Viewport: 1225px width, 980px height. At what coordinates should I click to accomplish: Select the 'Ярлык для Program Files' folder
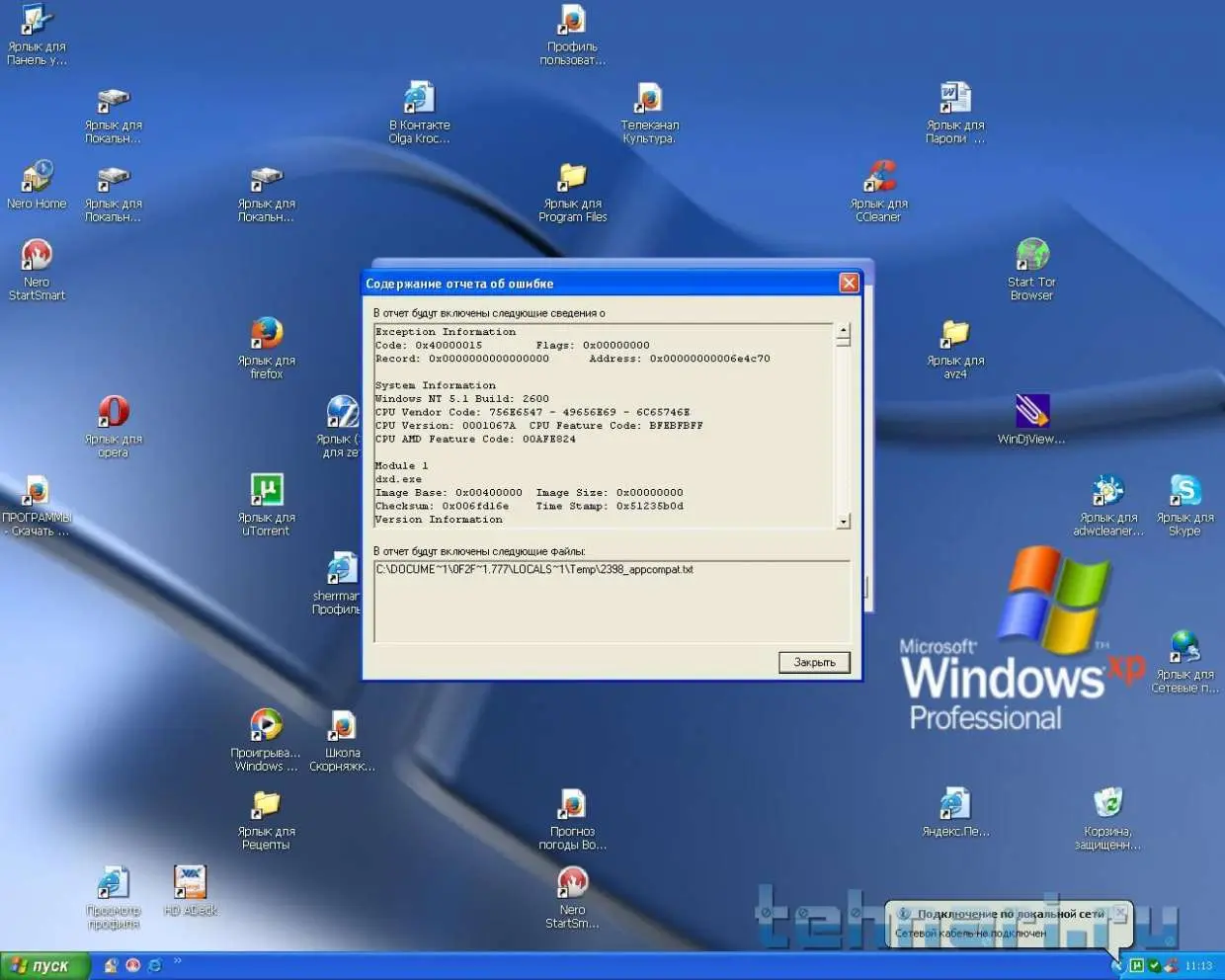tap(572, 193)
